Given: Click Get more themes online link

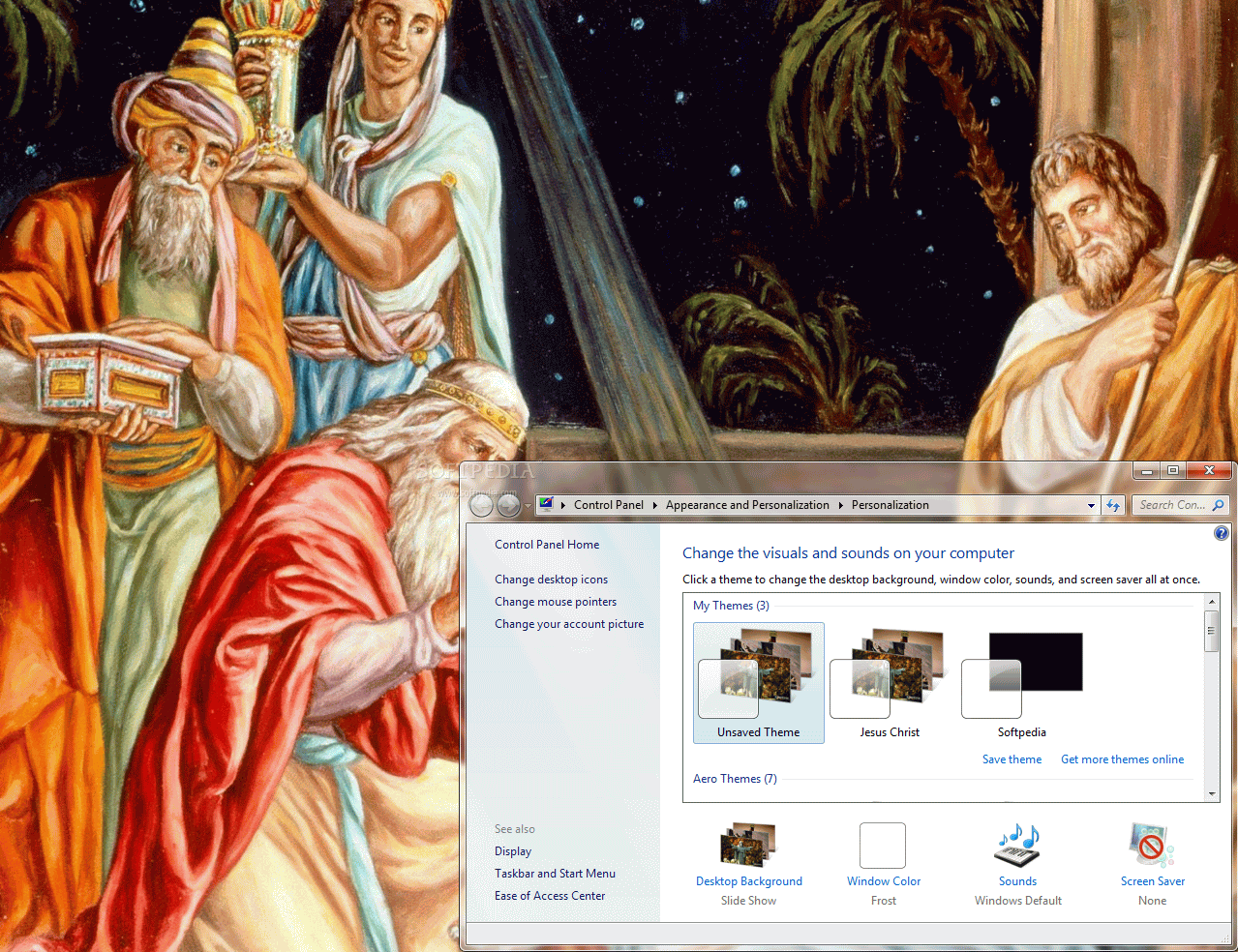Looking at the screenshot, I should [x=1122, y=759].
